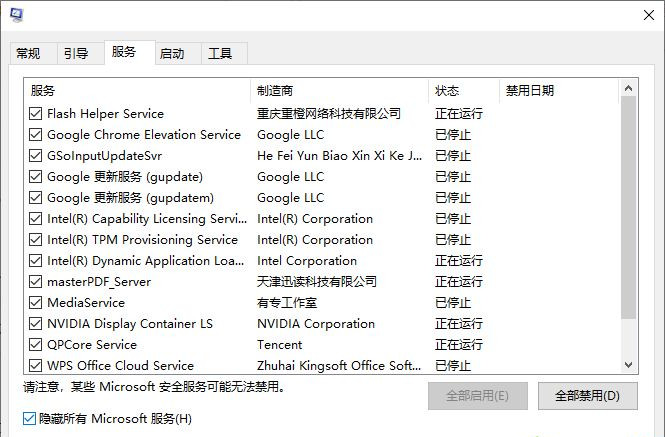This screenshot has height=437, width=665.
Task: Toggle the GSoInputUpdateSvr service checkbox
Action: 37,156
